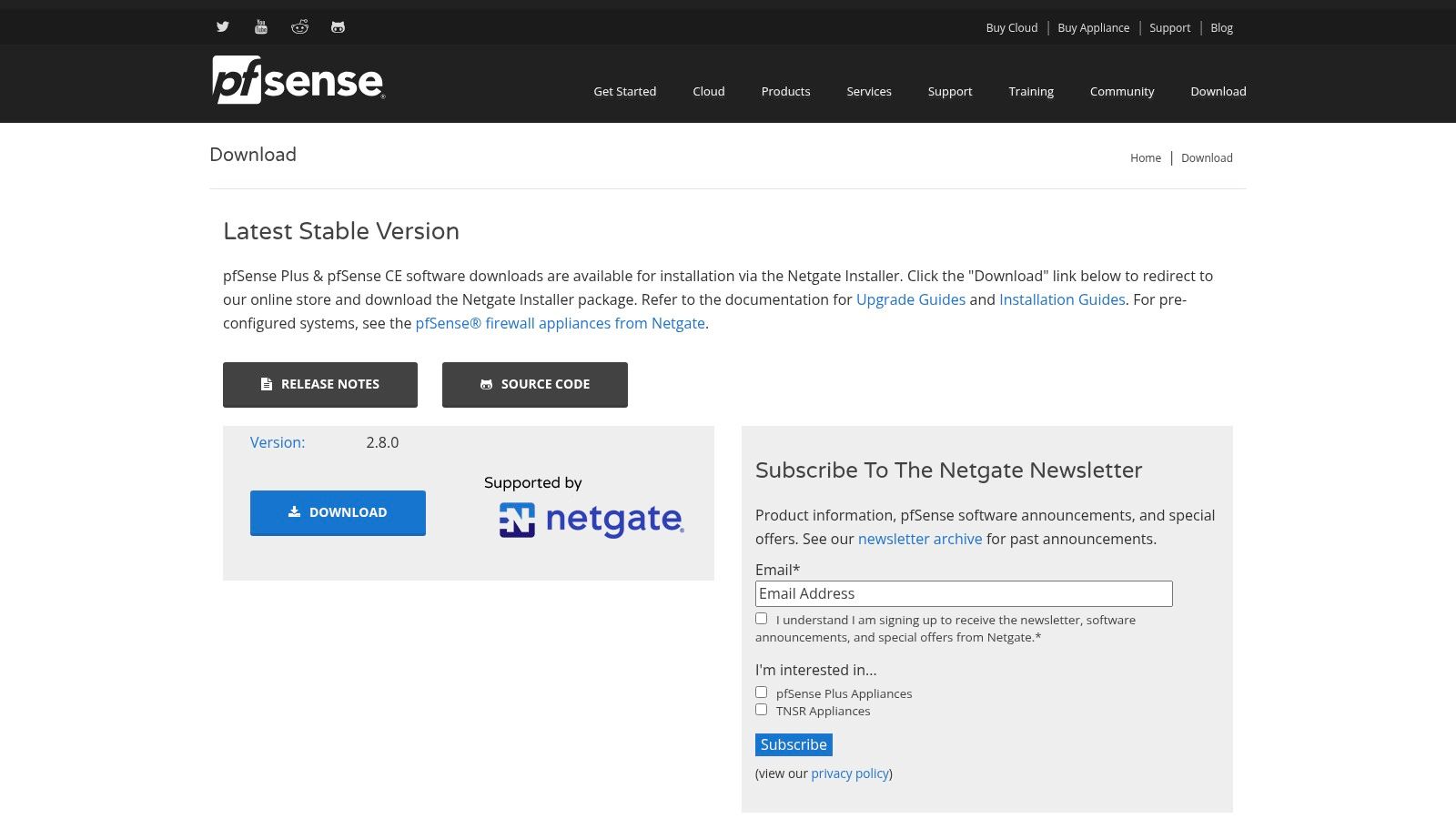Click the Download button with arrow icon
Image resolution: width=1456 pixels, height=819 pixels.
338,512
